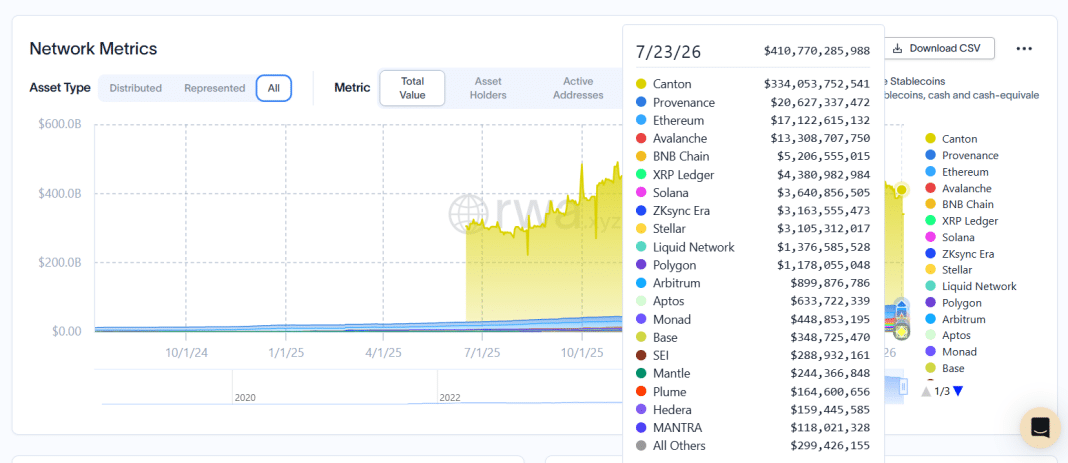Switch metric to Active Addresses
This screenshot has height=463, width=1068.
[x=578, y=88]
